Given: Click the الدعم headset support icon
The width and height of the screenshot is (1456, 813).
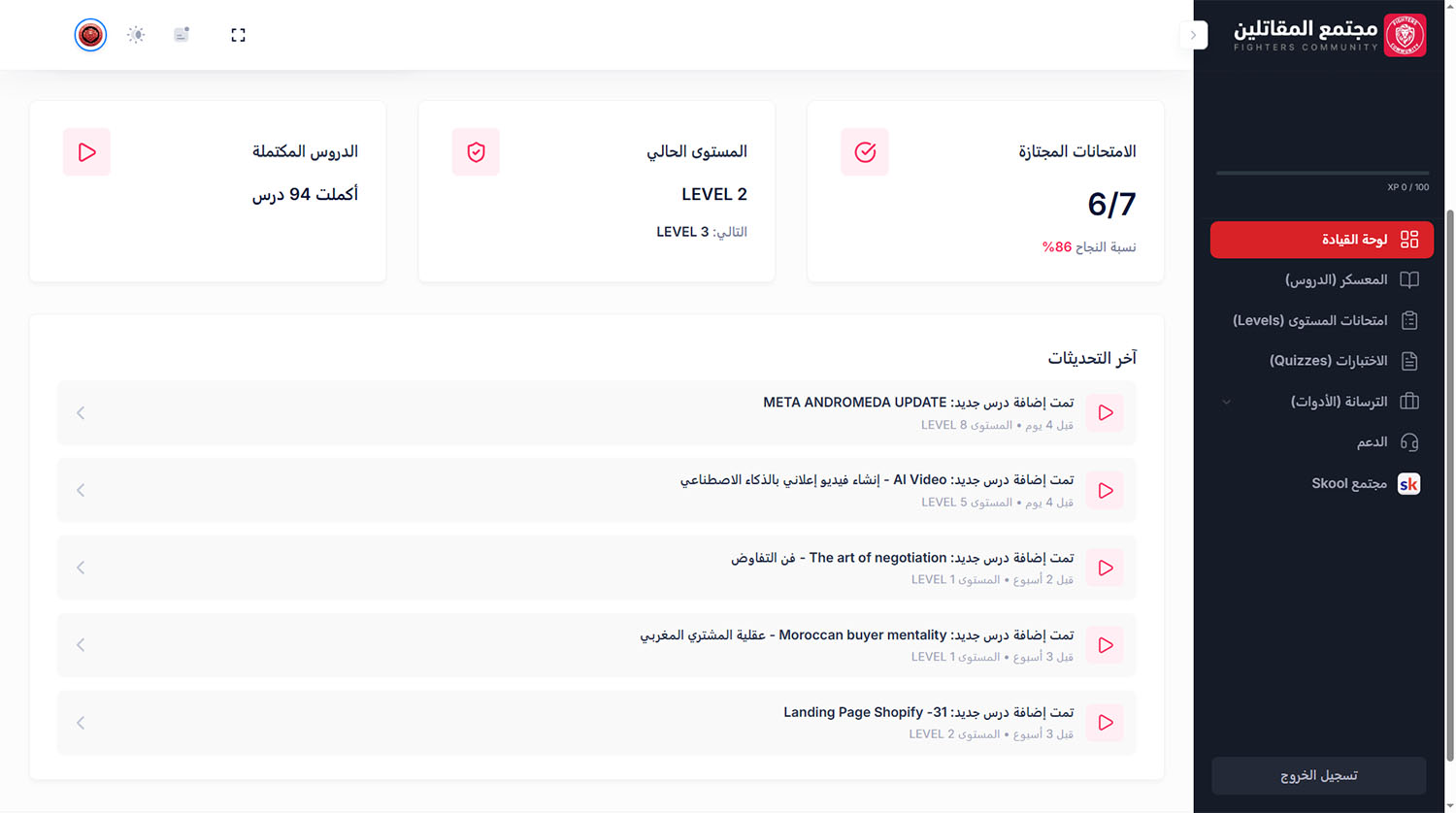Looking at the screenshot, I should click(1409, 442).
